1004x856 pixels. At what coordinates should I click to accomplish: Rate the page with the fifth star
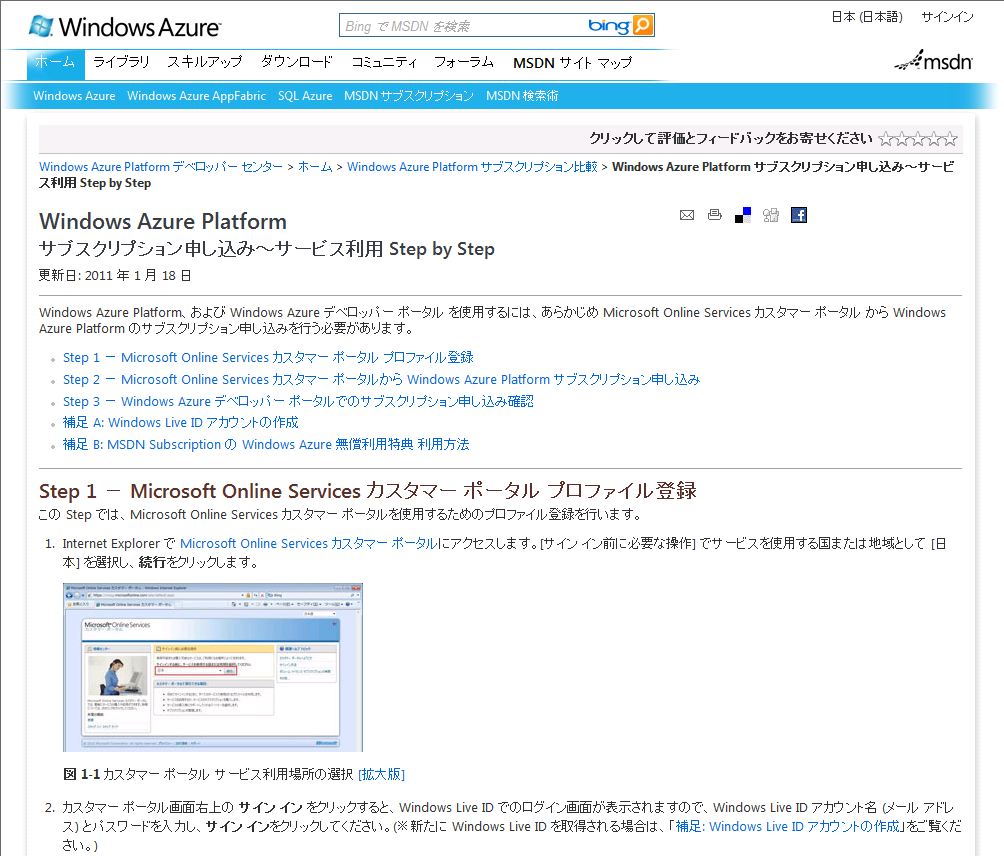click(x=950, y=139)
